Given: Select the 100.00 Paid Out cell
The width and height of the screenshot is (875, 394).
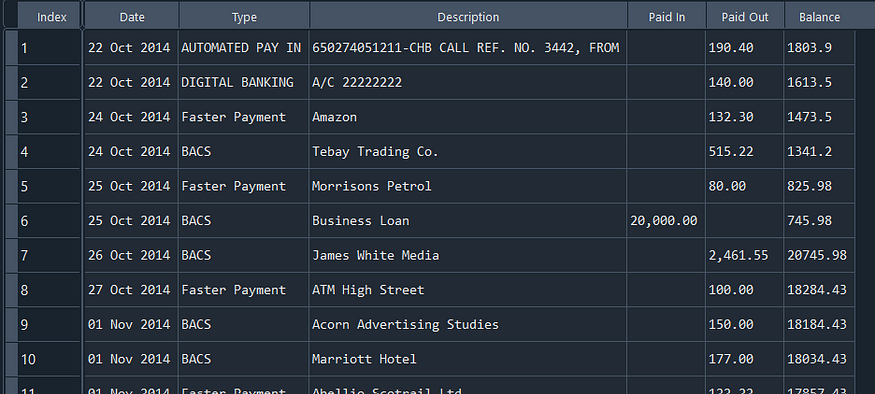Looking at the screenshot, I should 744,290.
